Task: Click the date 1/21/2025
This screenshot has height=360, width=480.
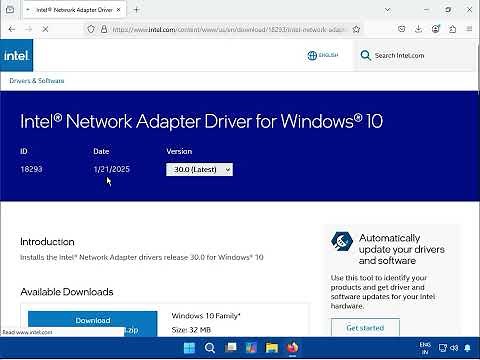Action: tap(111, 169)
